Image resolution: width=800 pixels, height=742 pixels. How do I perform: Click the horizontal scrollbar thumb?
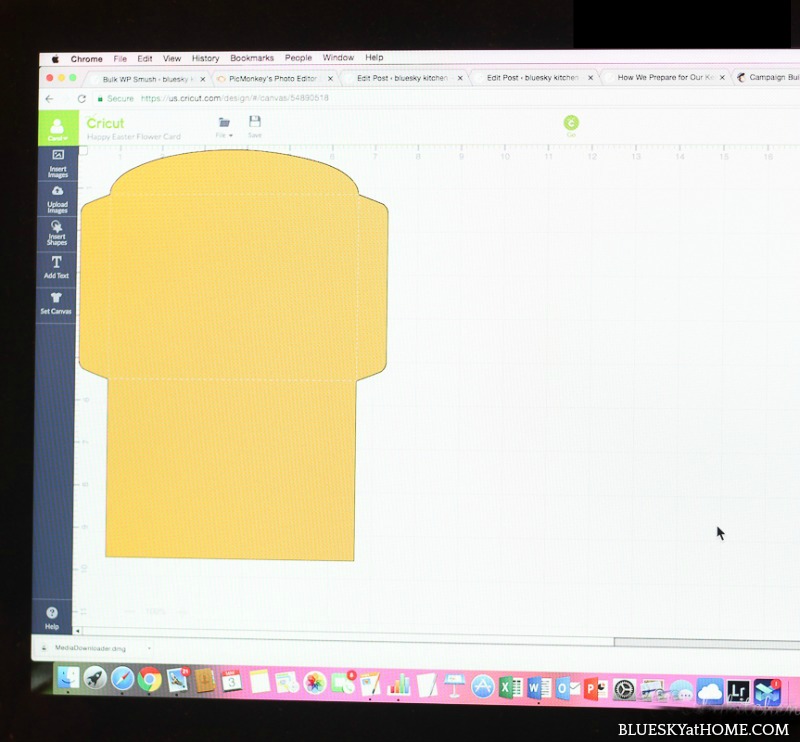coord(707,642)
